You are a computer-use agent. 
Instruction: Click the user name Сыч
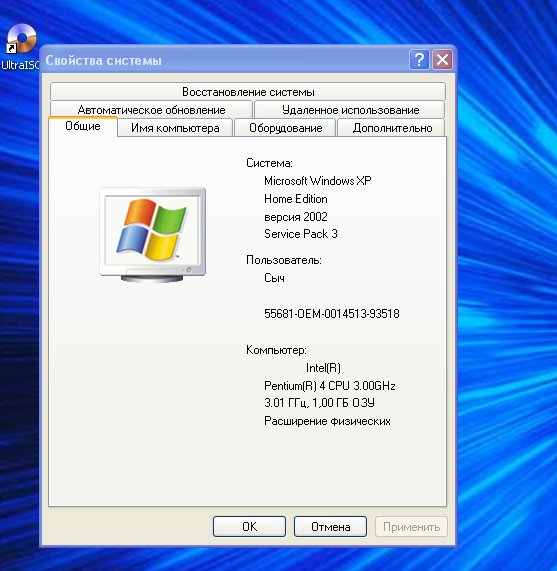(274, 278)
